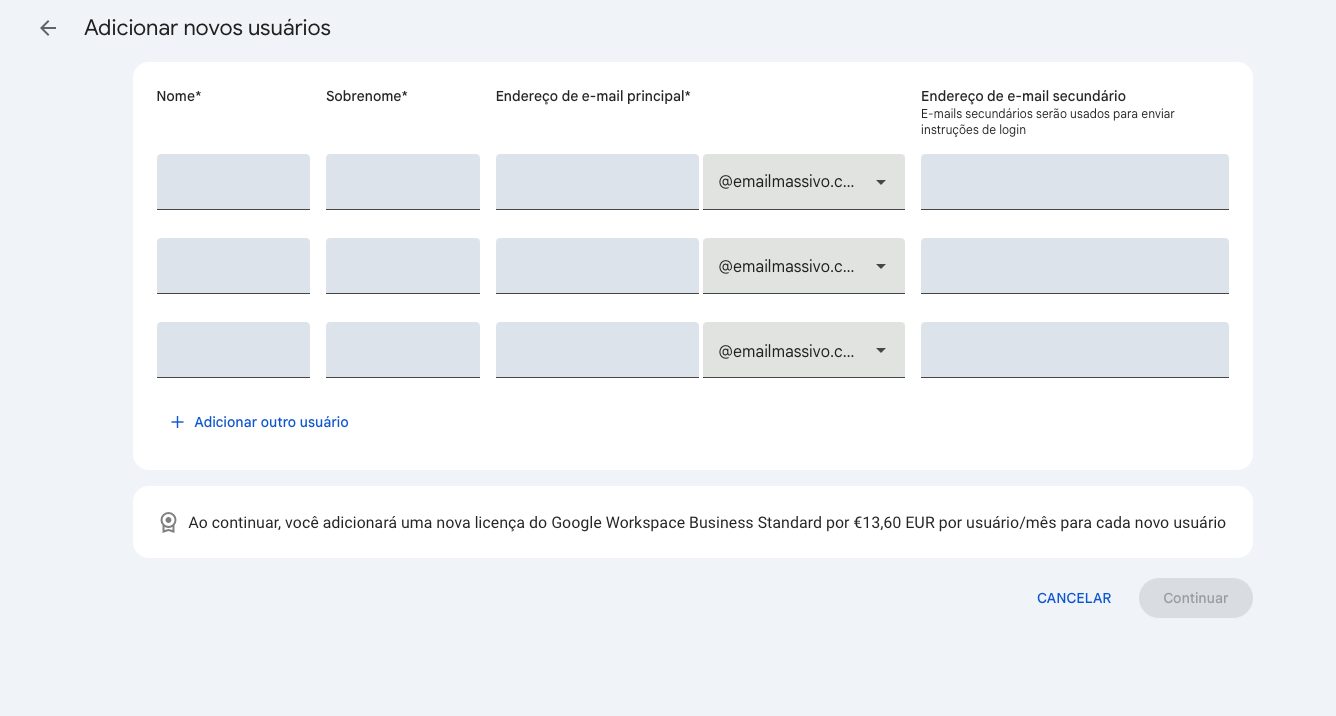Select the second row Nome field
Screen dimensions: 1336x716
coord(233,266)
